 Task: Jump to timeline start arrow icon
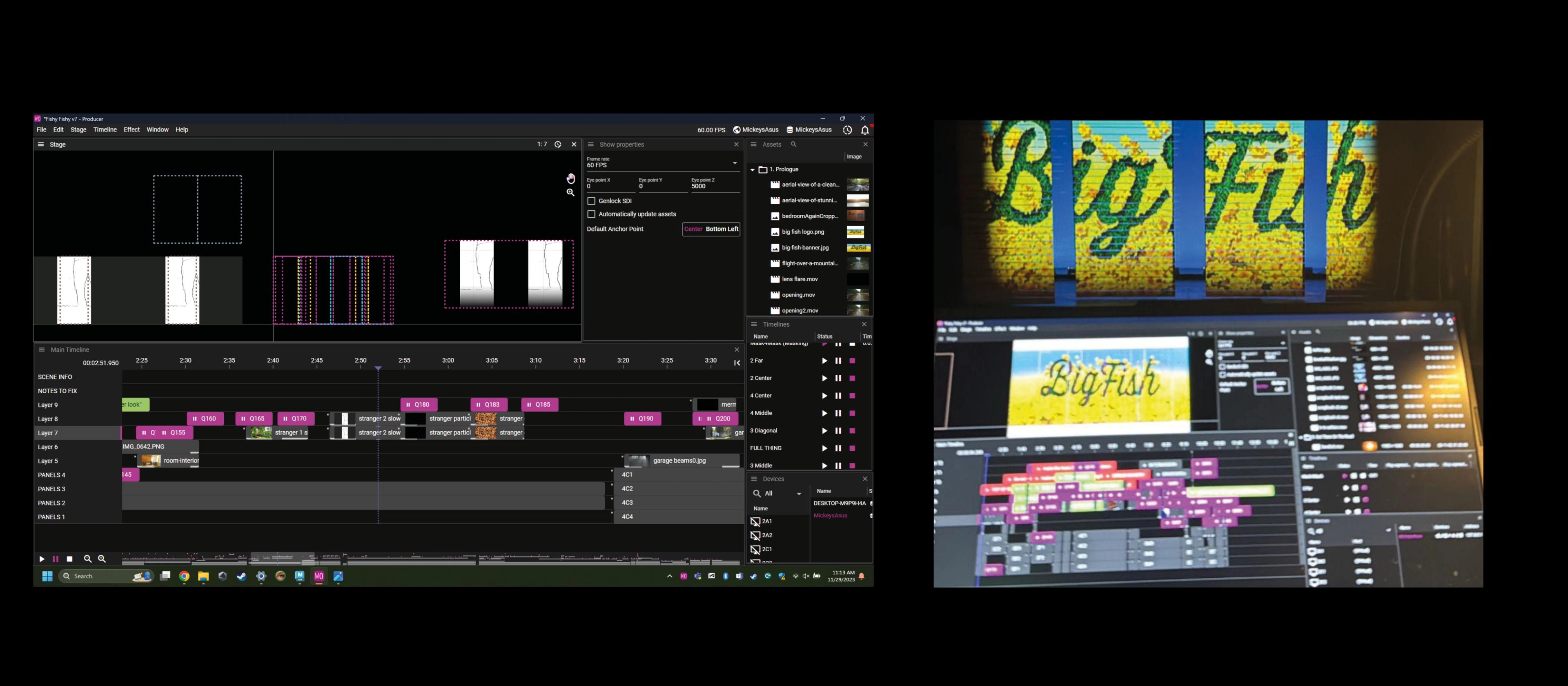pyautogui.click(x=737, y=363)
